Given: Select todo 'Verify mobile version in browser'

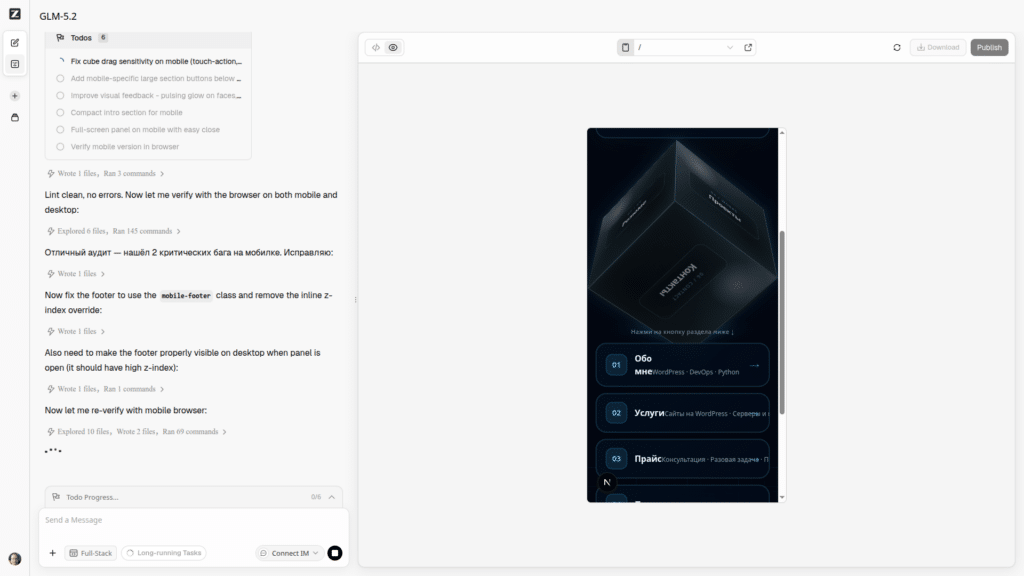Looking at the screenshot, I should (118, 146).
